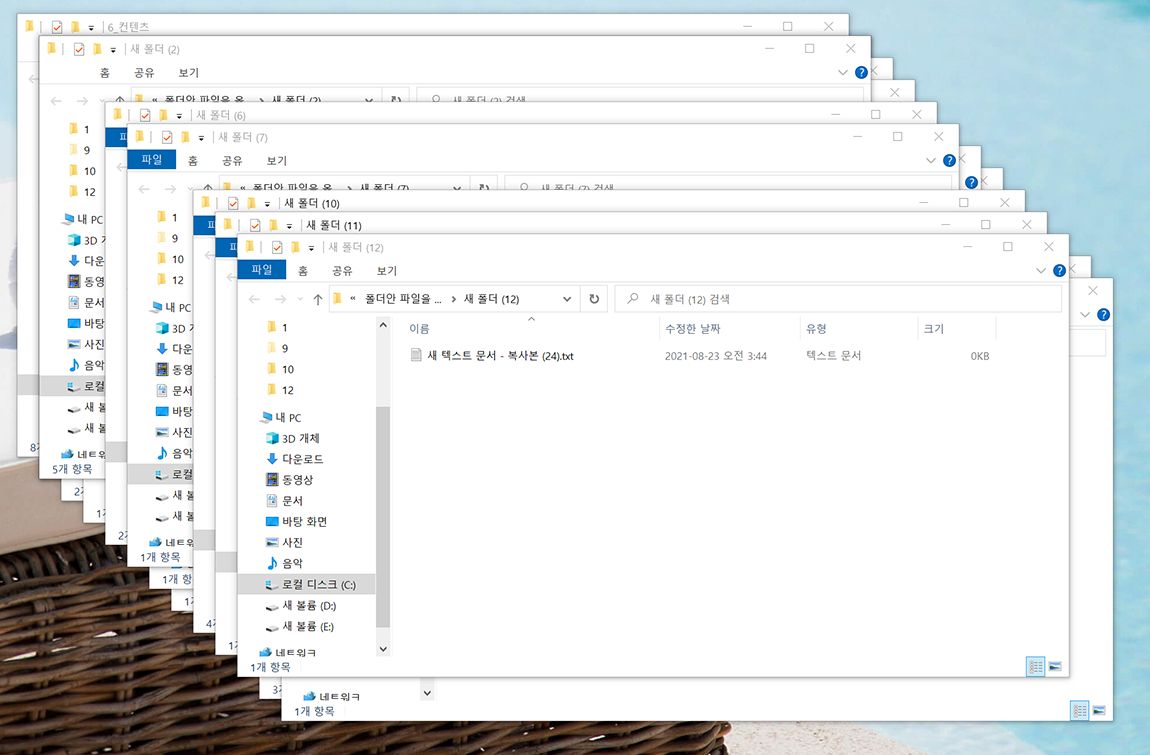Open recent locations dropdown in 새 폴더 (12)
1150x755 pixels.
pos(300,299)
